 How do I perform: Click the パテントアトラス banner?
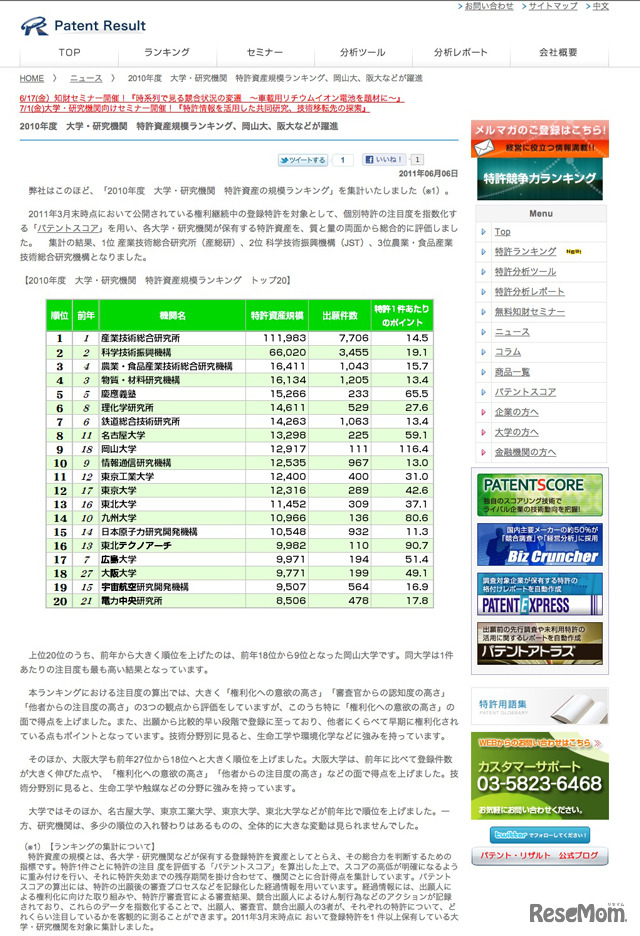click(x=540, y=644)
